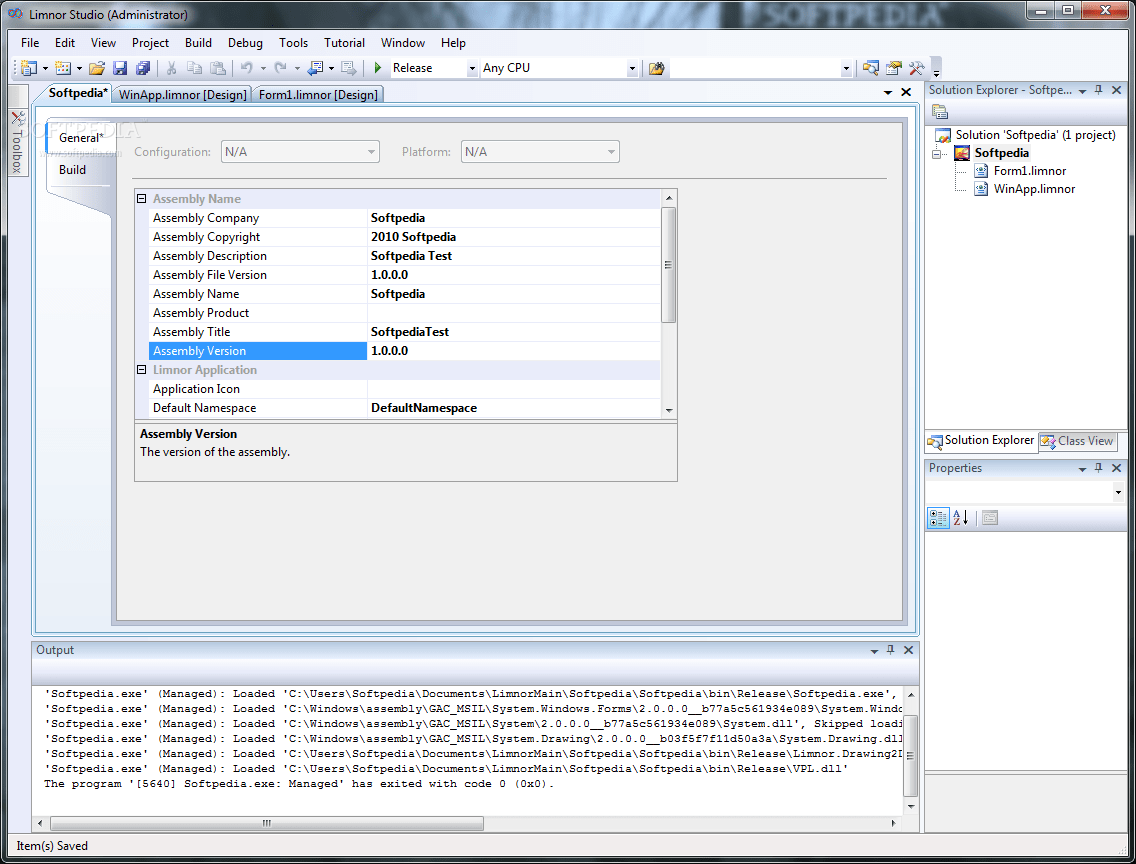The width and height of the screenshot is (1136, 864).
Task: Click the Cut scissors icon
Action: click(x=172, y=68)
